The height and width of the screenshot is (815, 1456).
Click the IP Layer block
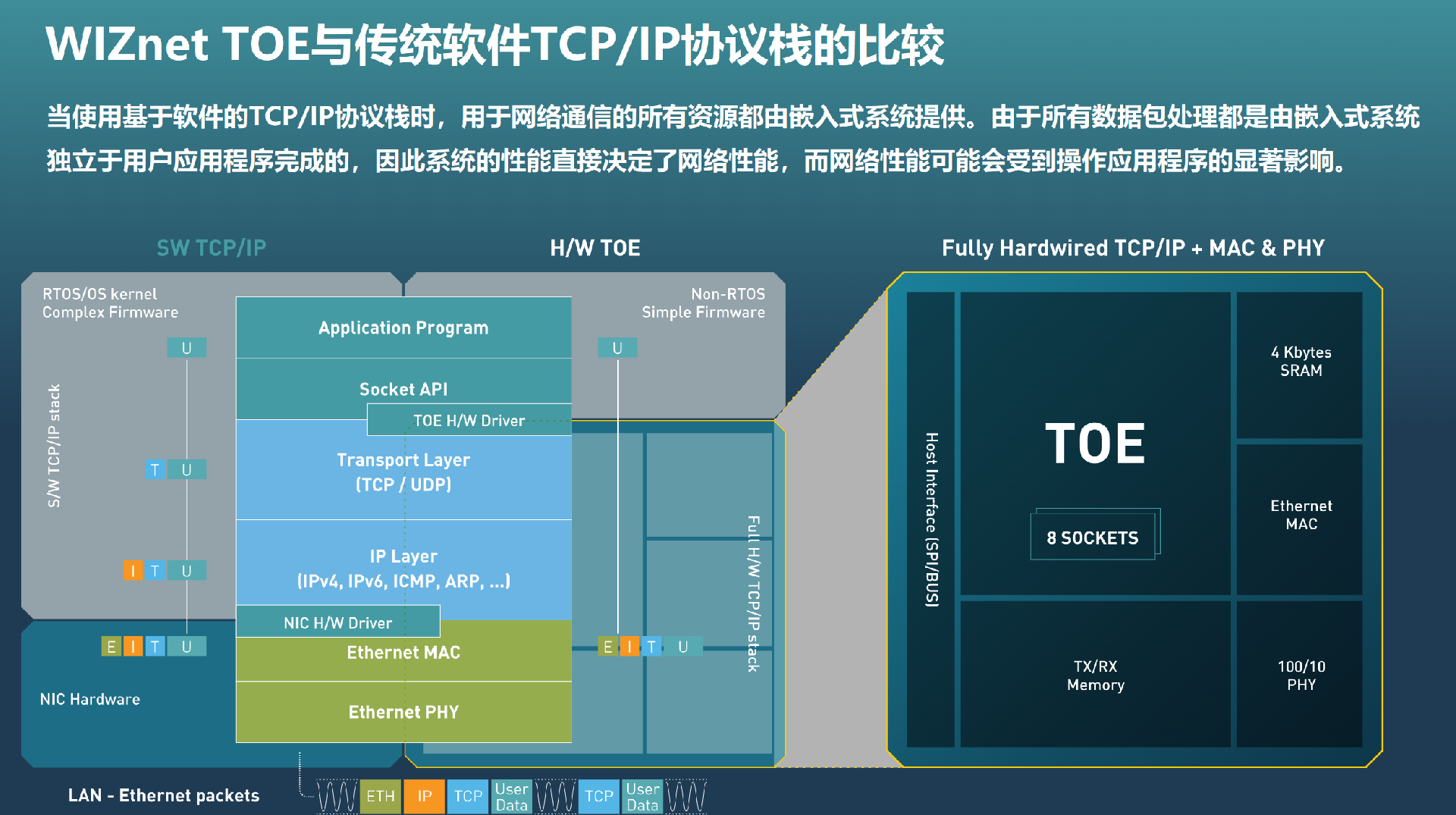(403, 568)
